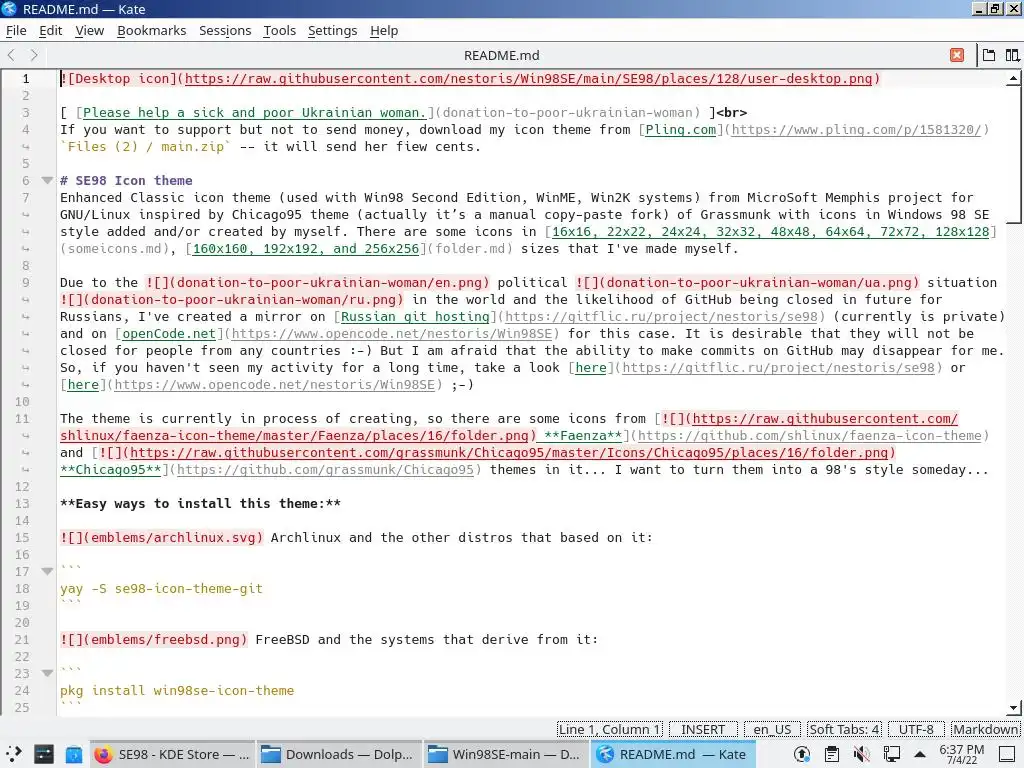Open the Sessions menu
Screen dimensions: 1024x768
(225, 31)
